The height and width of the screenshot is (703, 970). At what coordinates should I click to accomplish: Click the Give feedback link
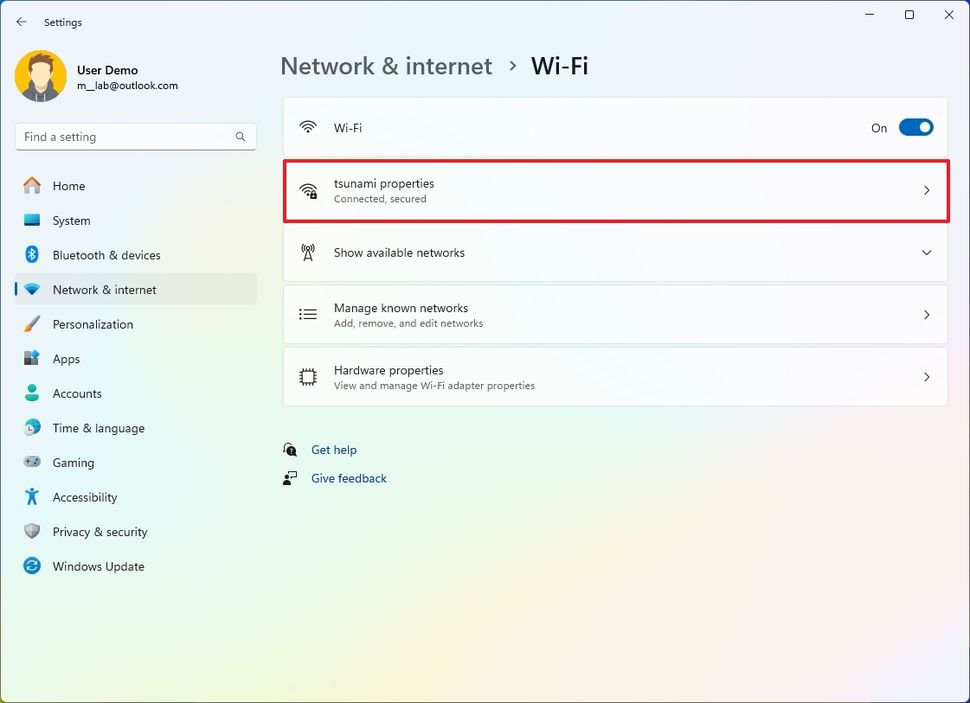(348, 478)
